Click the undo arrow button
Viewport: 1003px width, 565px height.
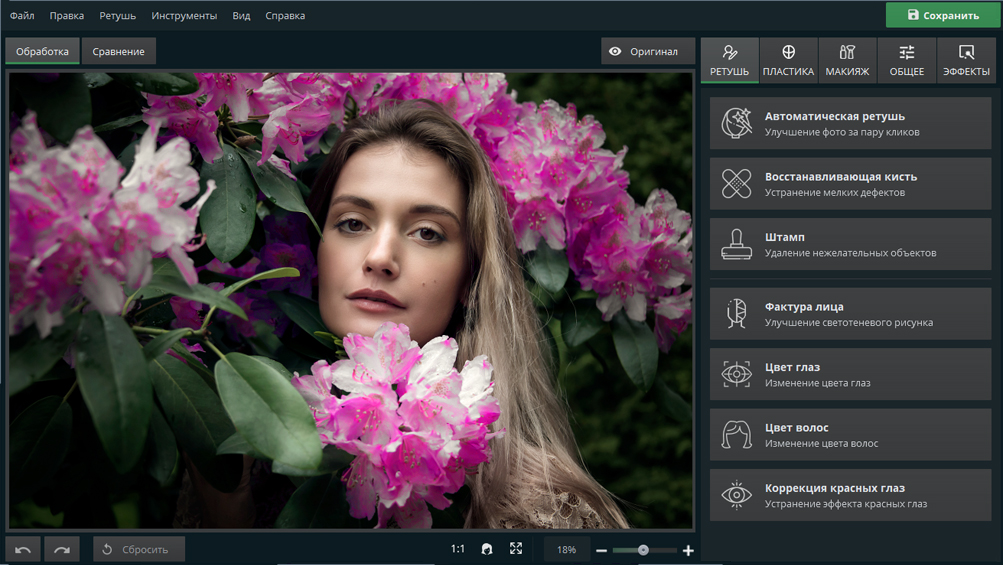point(23,550)
